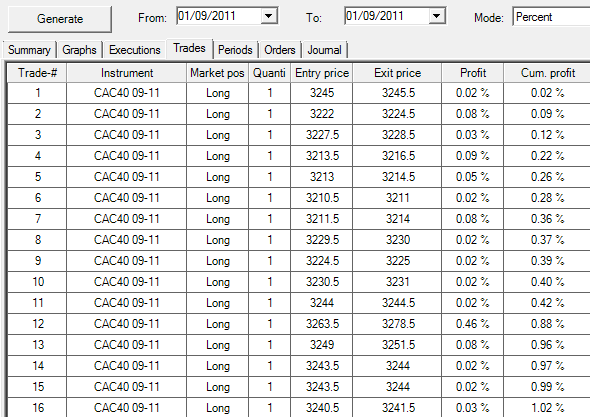The width and height of the screenshot is (590, 417).
Task: Open the Mode combo box showing Percent
Action: click(x=551, y=17)
